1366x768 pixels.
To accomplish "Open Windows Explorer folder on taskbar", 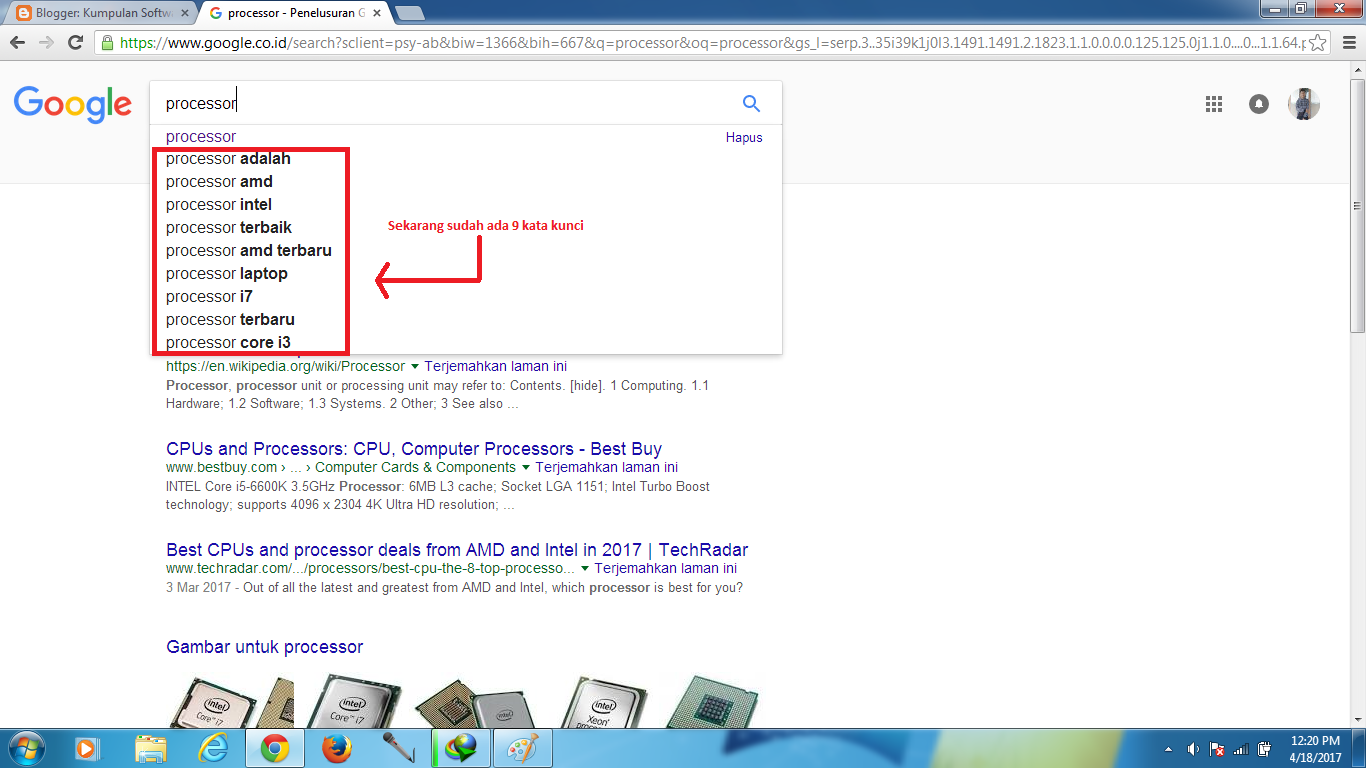I will click(151, 748).
